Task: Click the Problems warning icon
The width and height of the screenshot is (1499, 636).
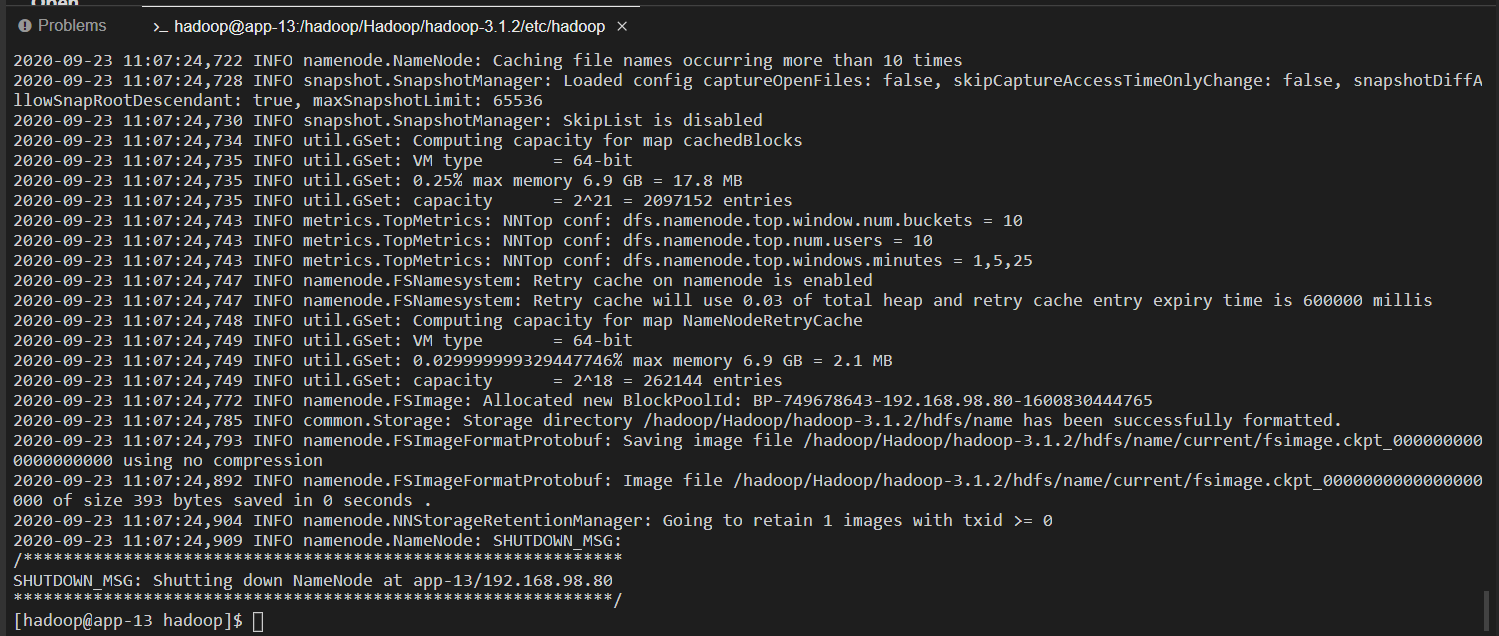Action: [x=24, y=25]
